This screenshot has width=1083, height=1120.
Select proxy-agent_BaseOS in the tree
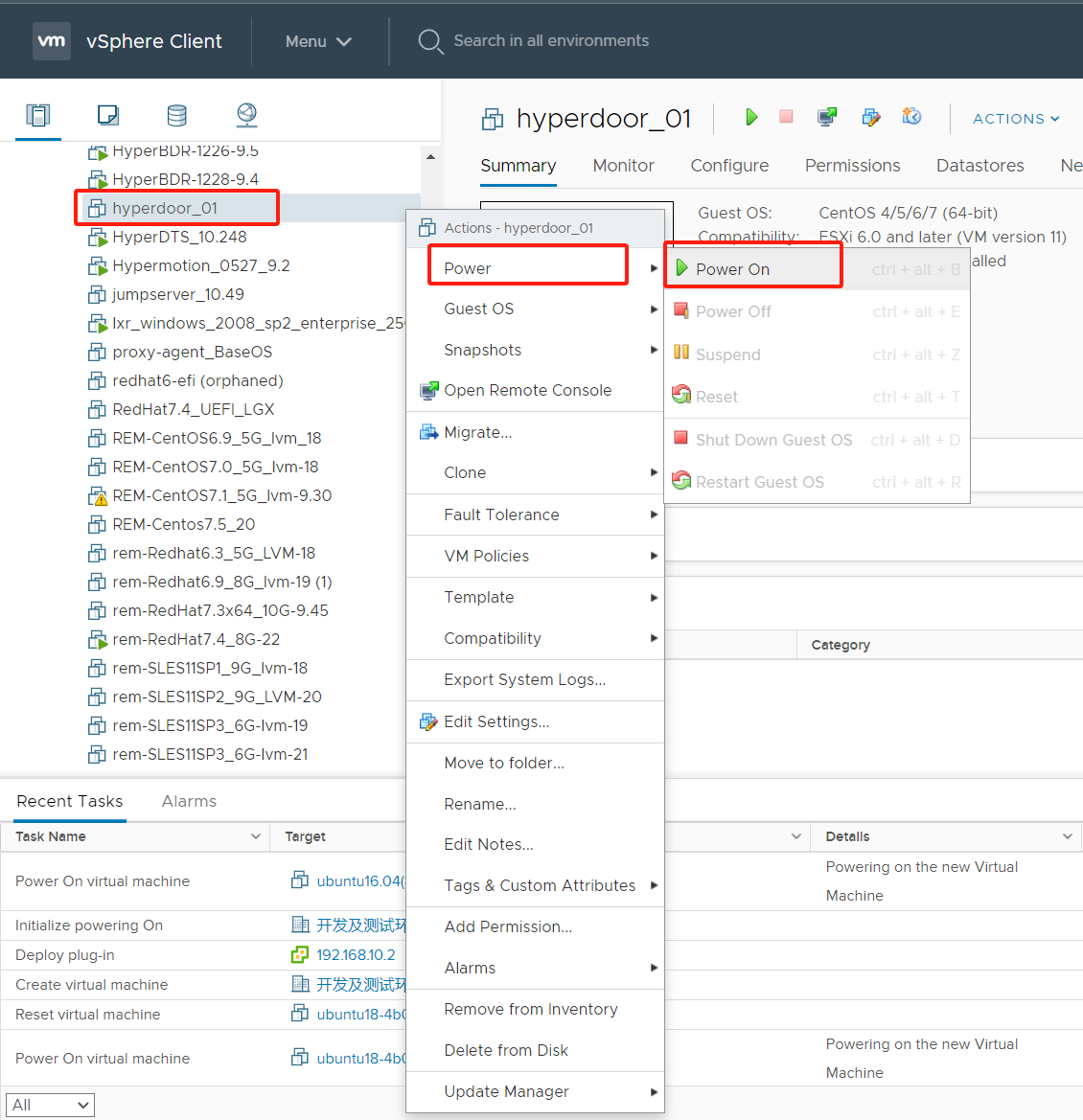point(192,353)
